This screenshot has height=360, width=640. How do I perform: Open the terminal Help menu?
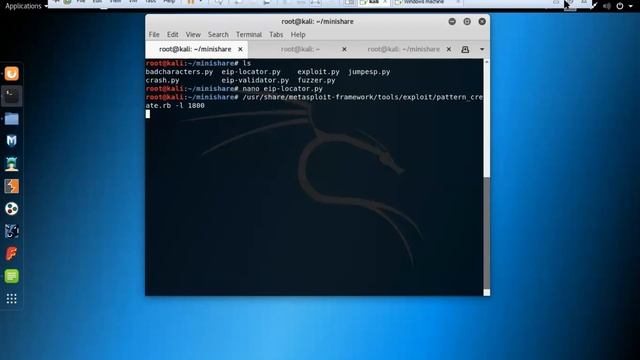(298, 35)
